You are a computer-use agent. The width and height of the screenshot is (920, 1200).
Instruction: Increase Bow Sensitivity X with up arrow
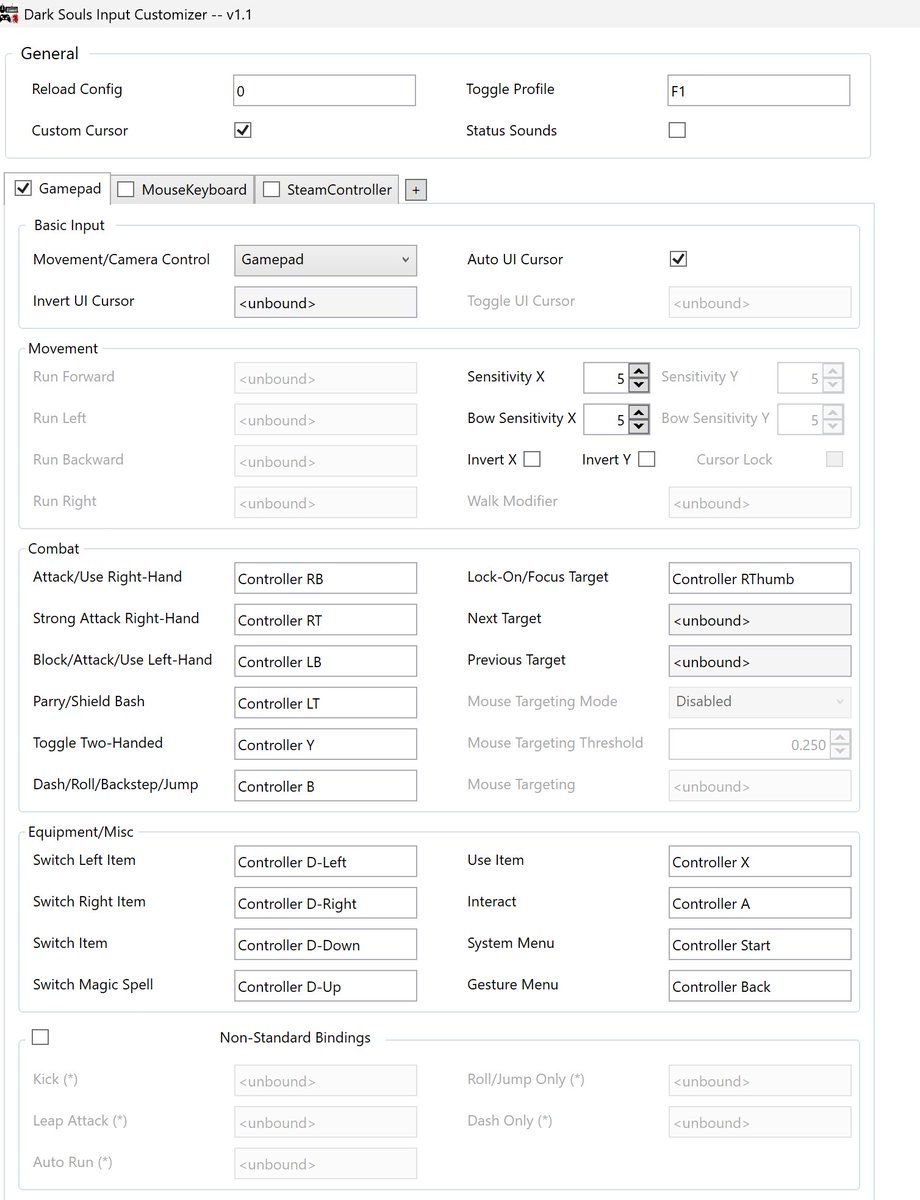point(639,412)
